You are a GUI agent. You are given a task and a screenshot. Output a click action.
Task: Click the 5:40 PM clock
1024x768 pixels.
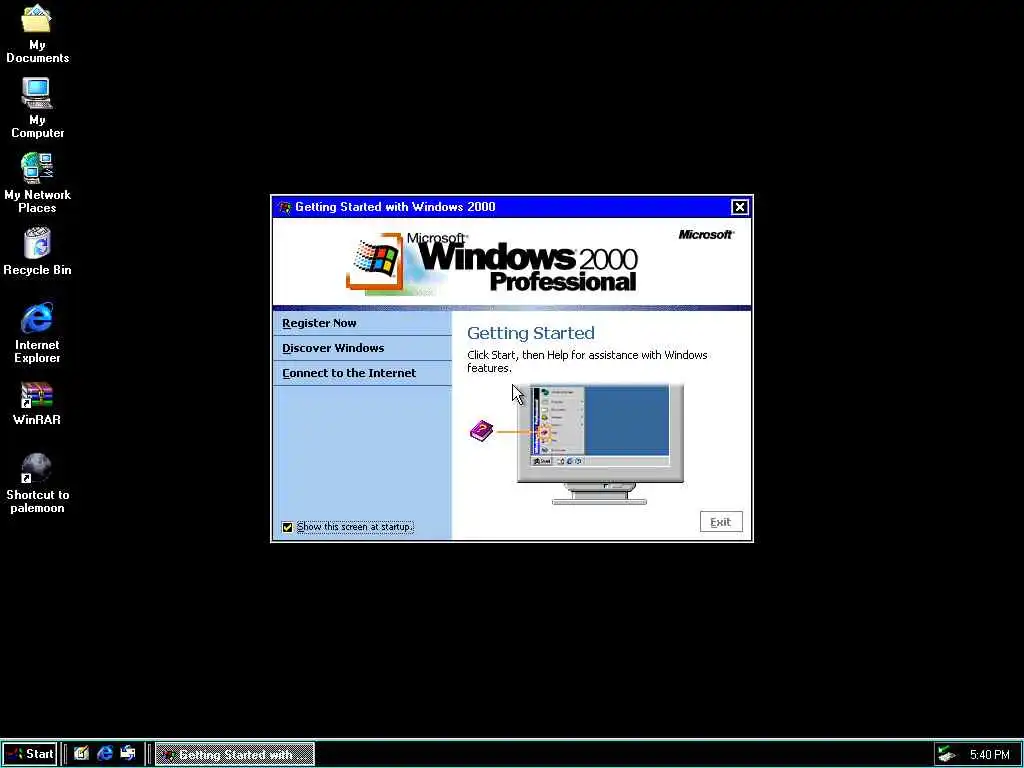[989, 755]
